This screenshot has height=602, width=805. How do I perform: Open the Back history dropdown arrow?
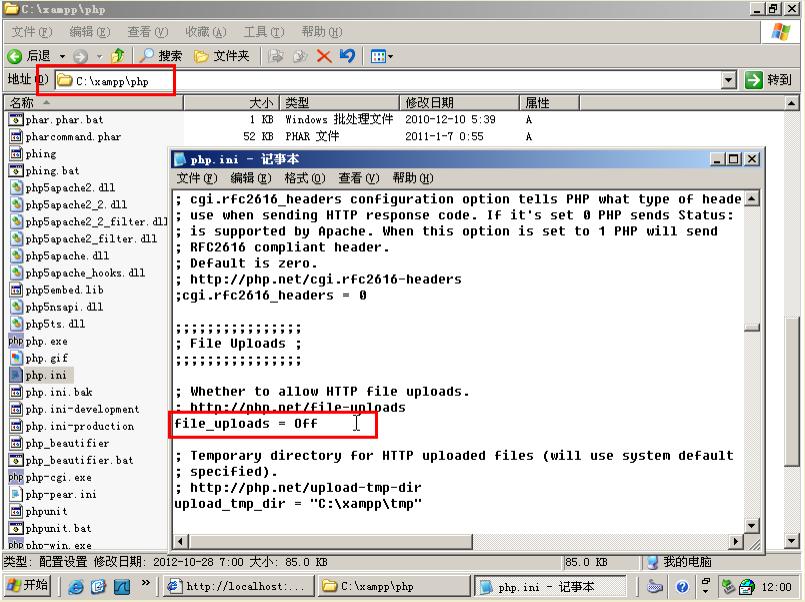pos(62,56)
